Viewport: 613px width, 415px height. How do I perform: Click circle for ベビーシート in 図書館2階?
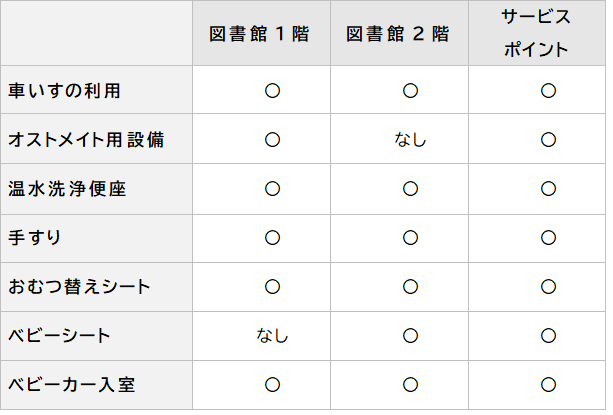410,336
